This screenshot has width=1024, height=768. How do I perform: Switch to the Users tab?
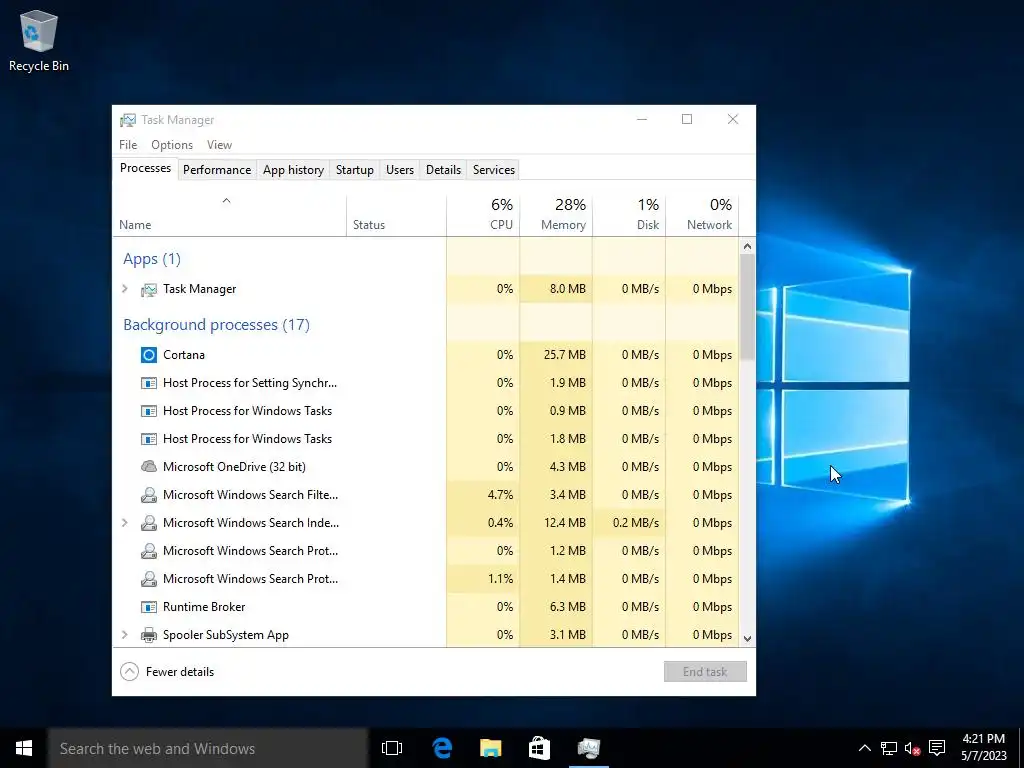(400, 170)
